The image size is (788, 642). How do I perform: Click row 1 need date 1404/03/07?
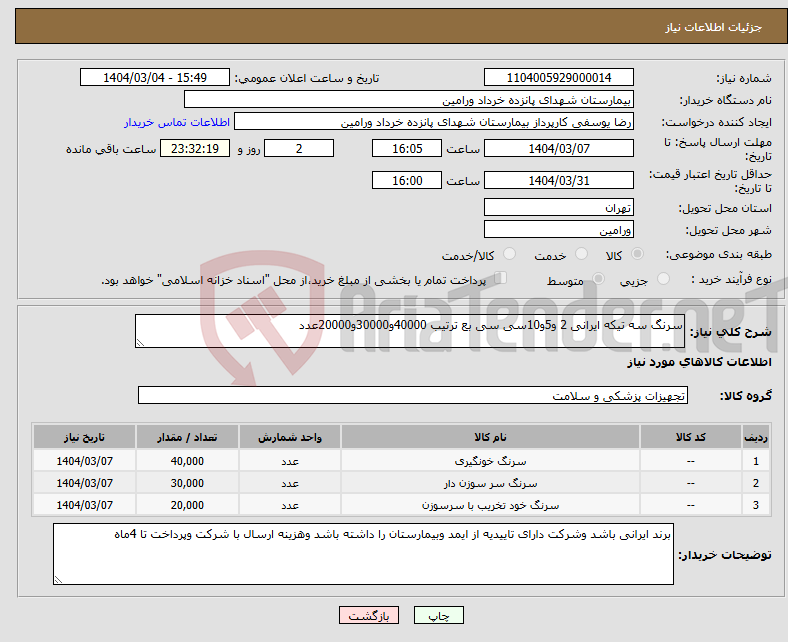pos(84,461)
